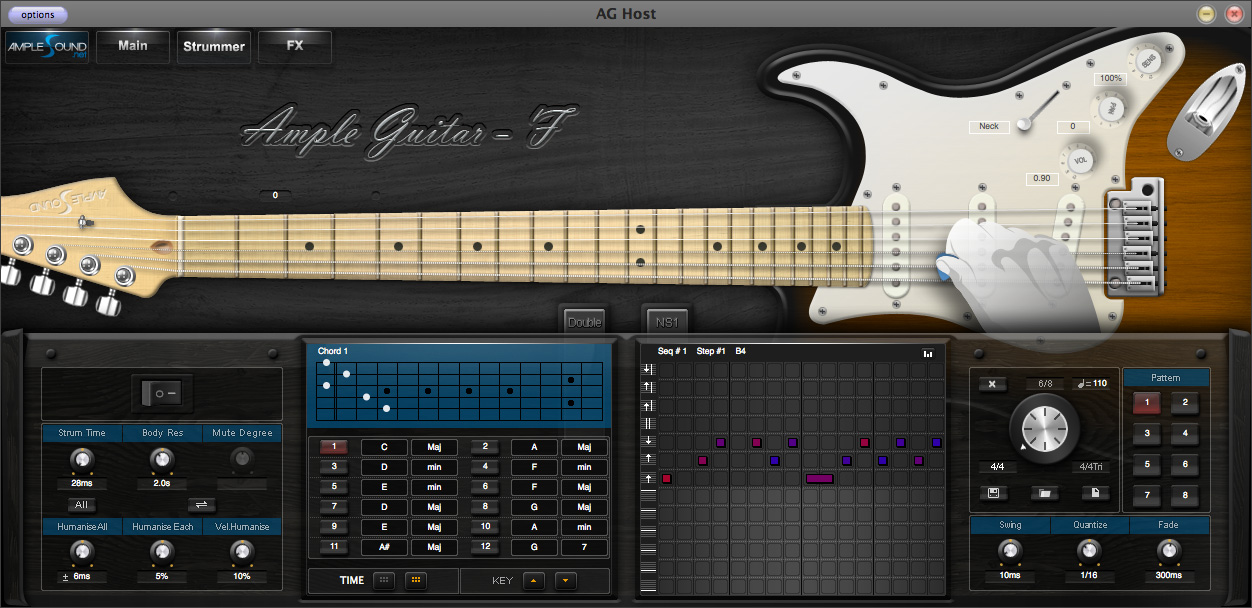The image size is (1252, 608).
Task: Click the Strum Time 28ms value field
Action: coord(81,484)
